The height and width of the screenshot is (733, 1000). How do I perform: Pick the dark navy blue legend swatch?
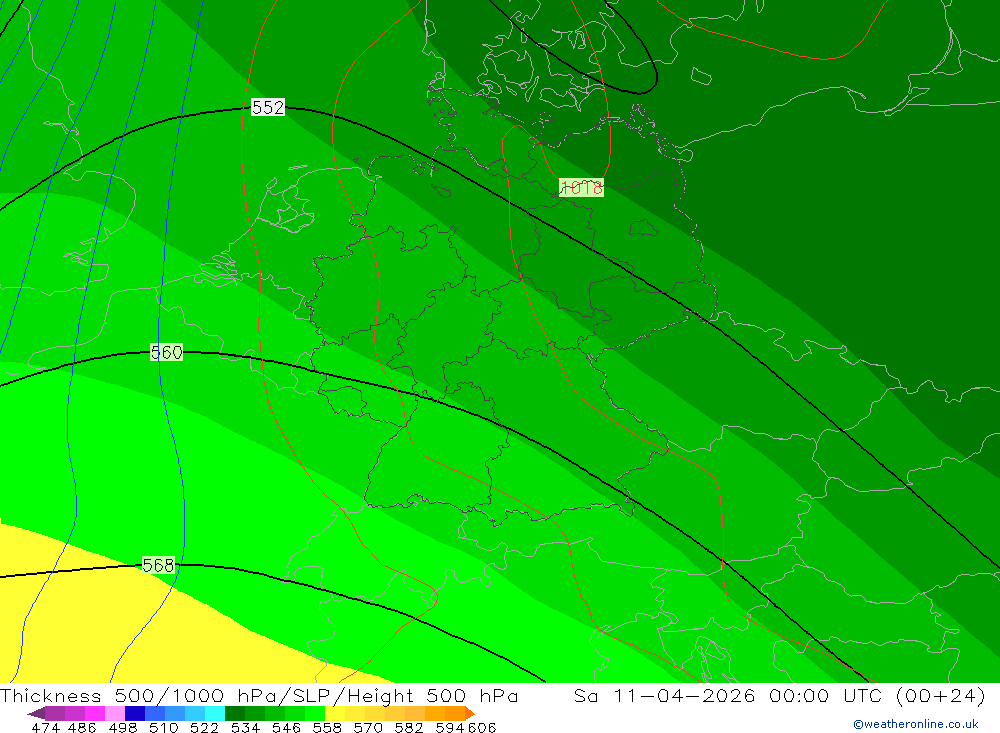[135, 713]
